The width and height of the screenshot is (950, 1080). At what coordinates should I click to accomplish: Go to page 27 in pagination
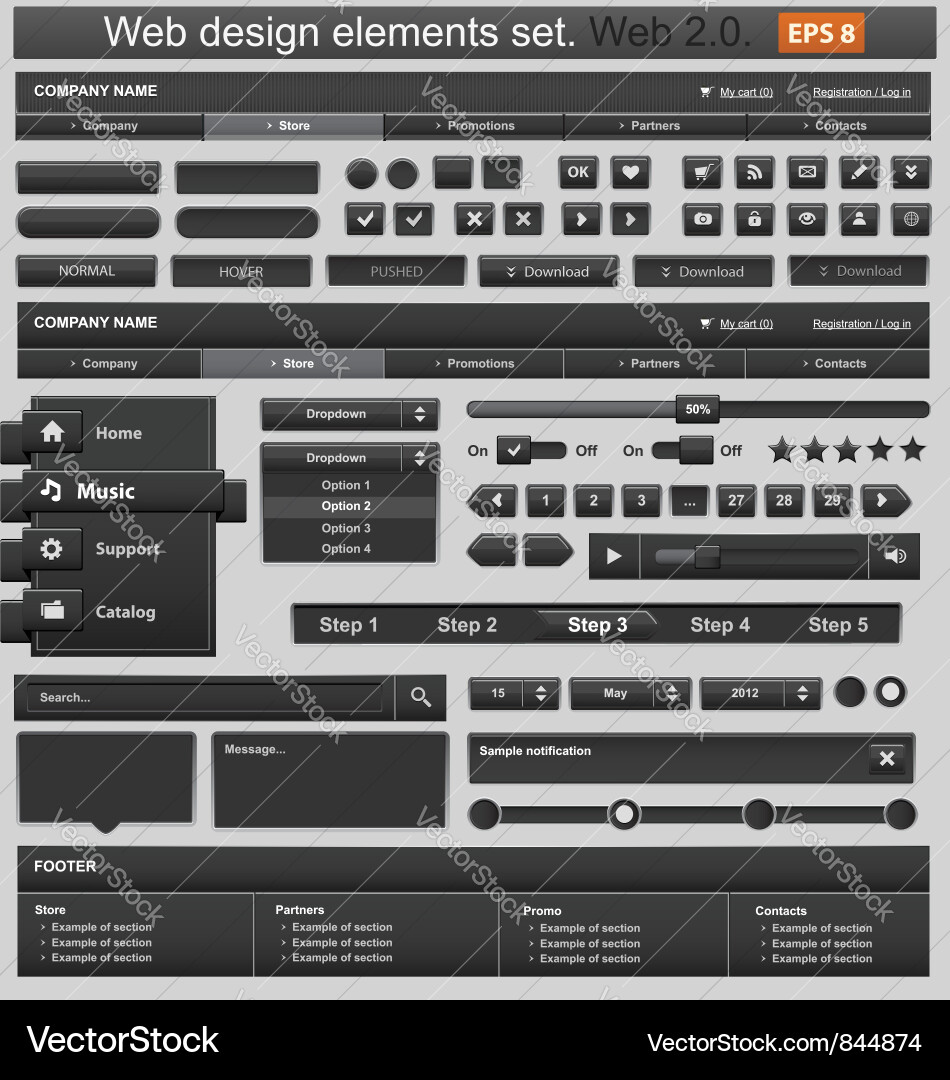tap(736, 500)
